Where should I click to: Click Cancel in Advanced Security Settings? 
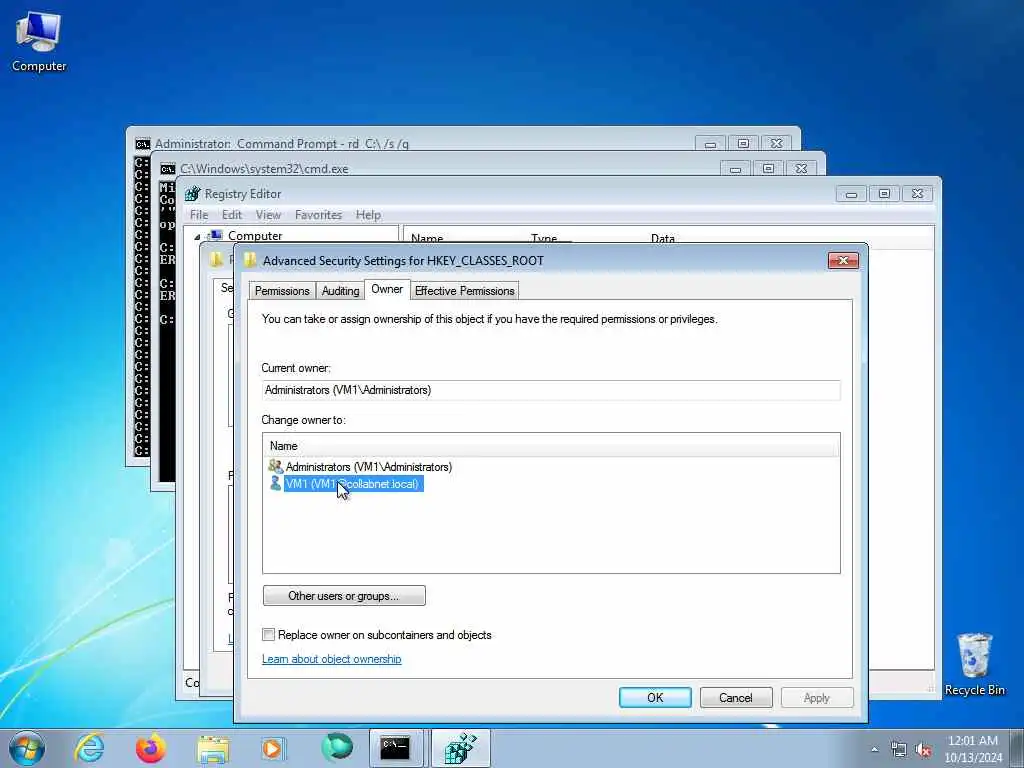tap(736, 697)
